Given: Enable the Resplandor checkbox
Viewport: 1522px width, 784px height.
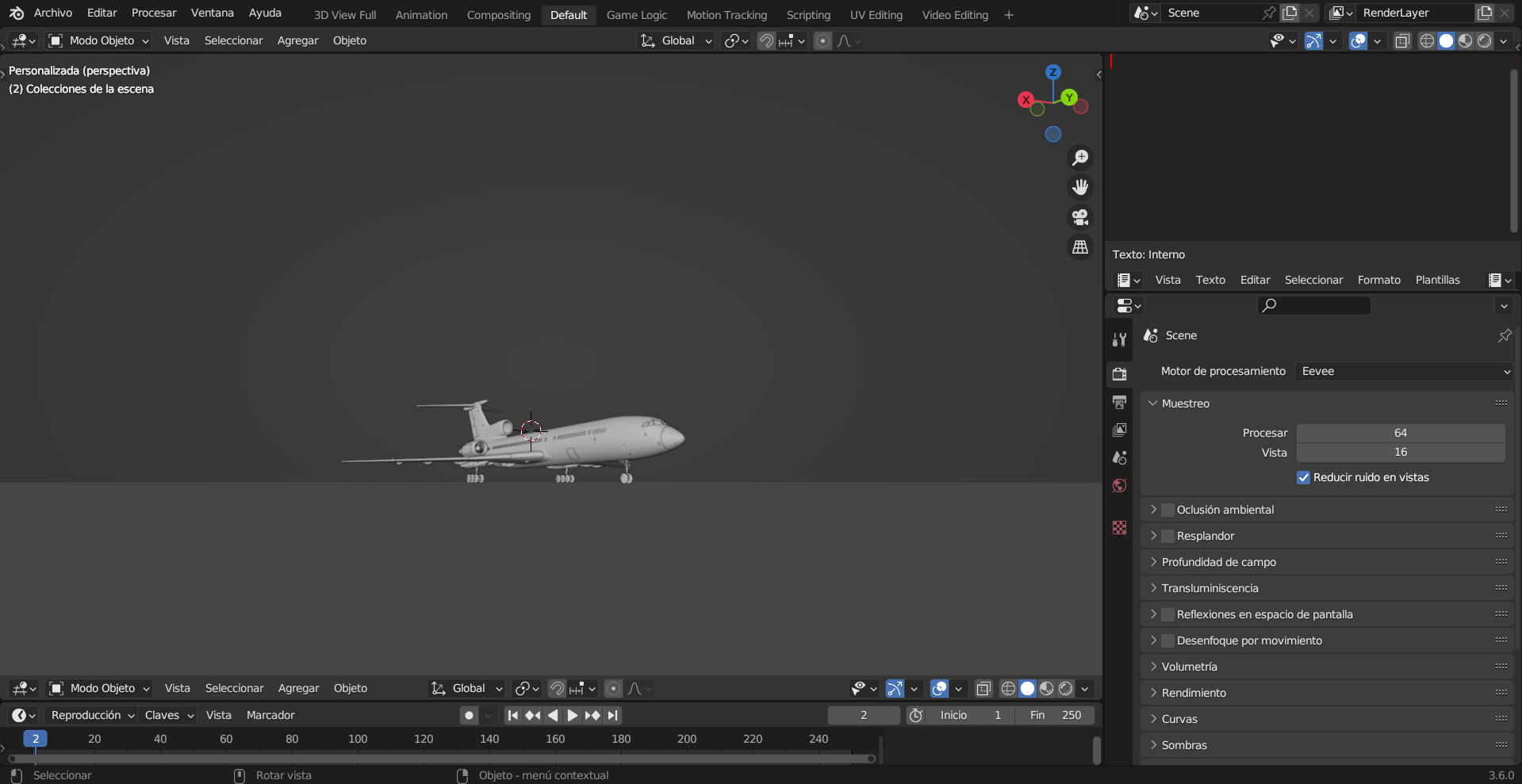Looking at the screenshot, I should [1167, 536].
